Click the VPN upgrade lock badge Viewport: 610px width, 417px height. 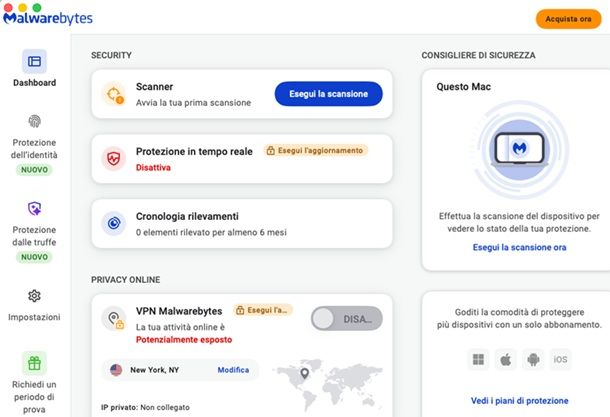click(x=263, y=310)
